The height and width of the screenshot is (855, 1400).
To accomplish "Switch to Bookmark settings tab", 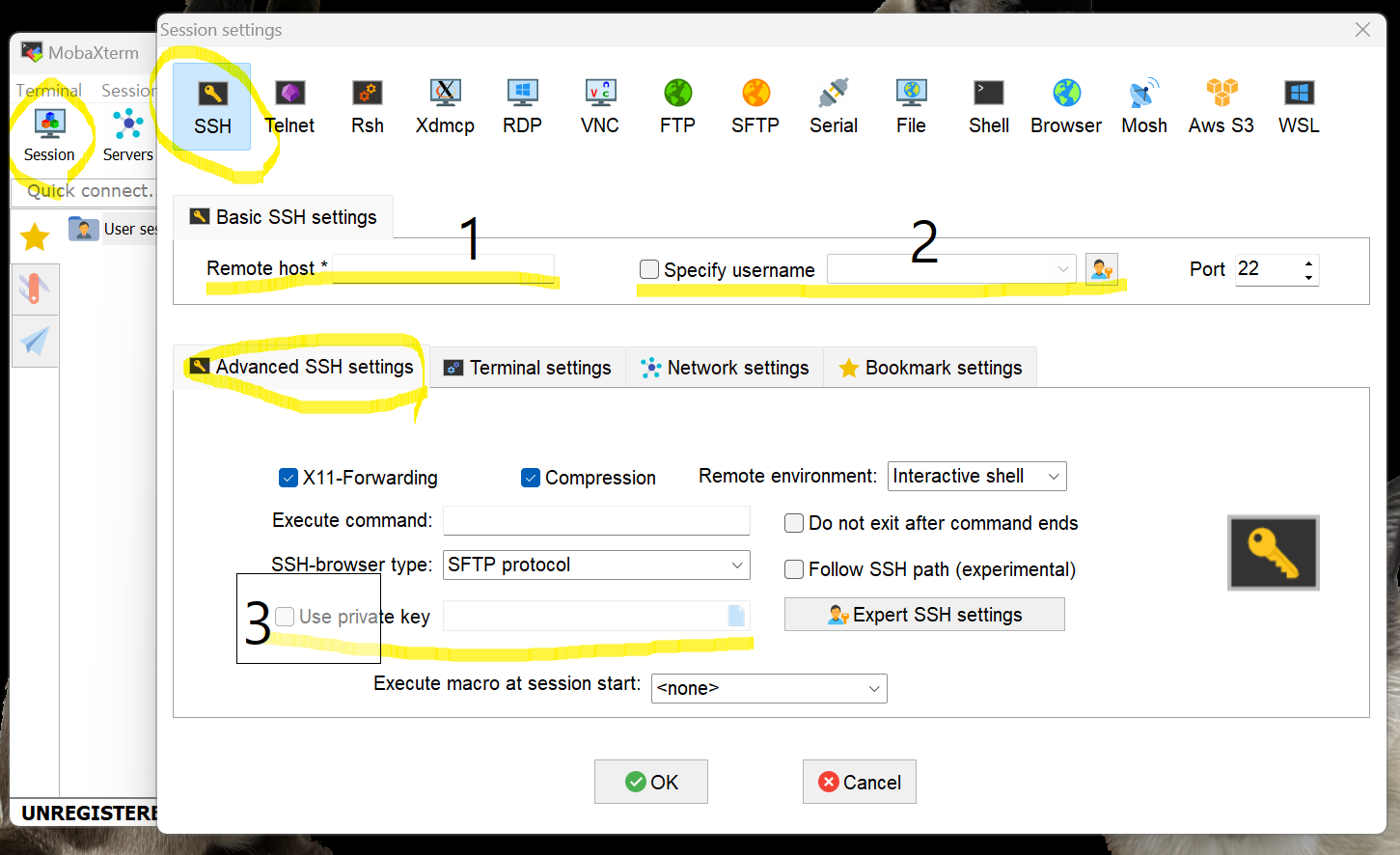I will pyautogui.click(x=930, y=368).
